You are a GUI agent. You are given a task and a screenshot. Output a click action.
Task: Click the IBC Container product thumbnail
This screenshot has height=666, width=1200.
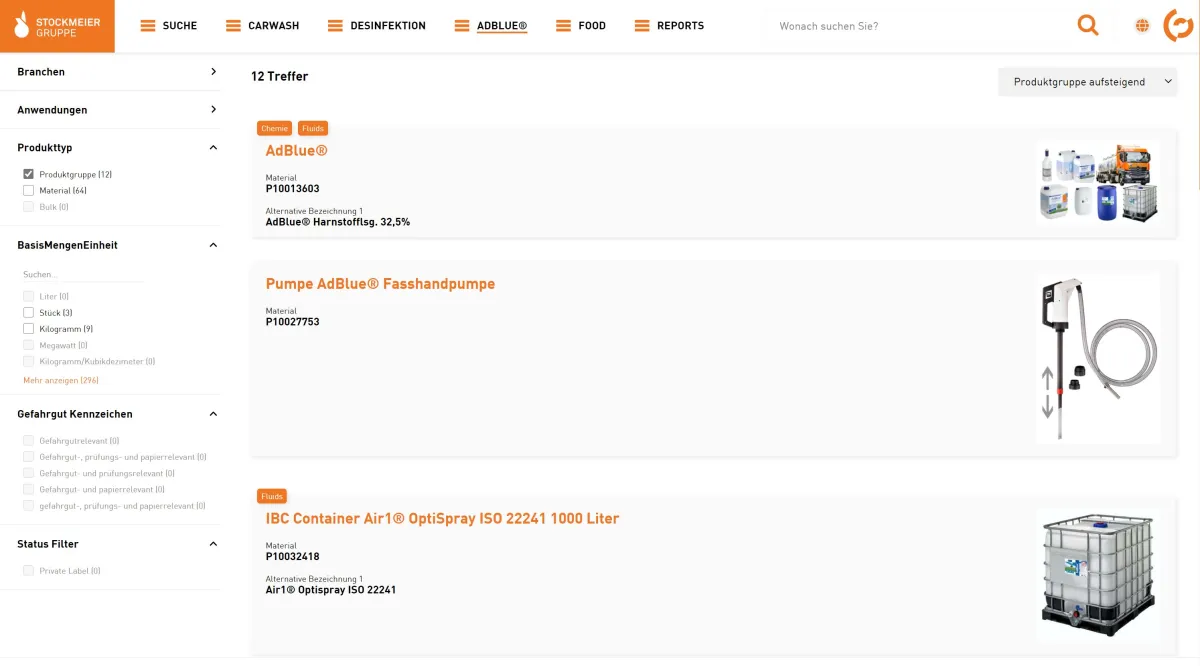pyautogui.click(x=1097, y=575)
